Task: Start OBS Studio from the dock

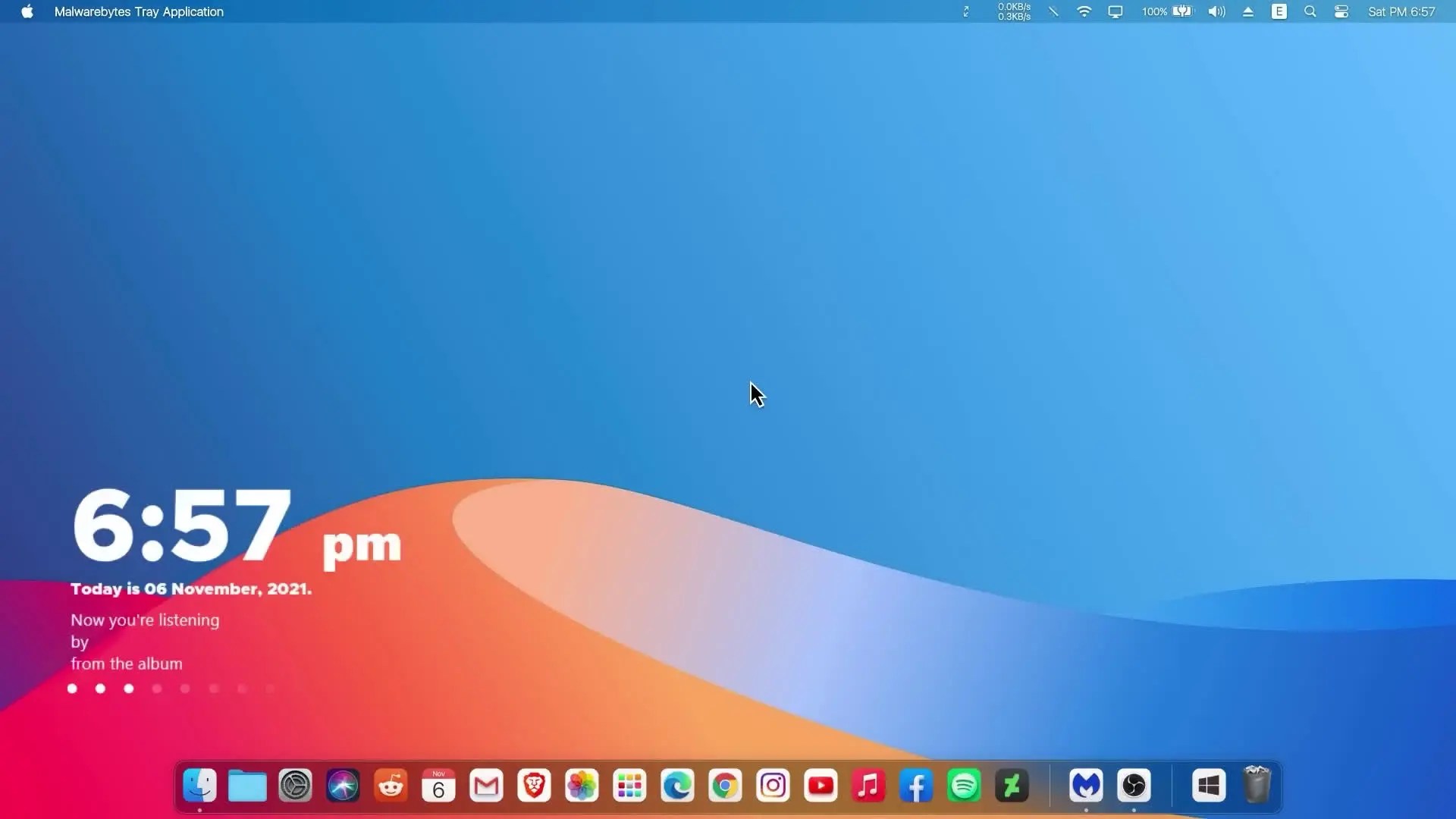Action: 1134,786
